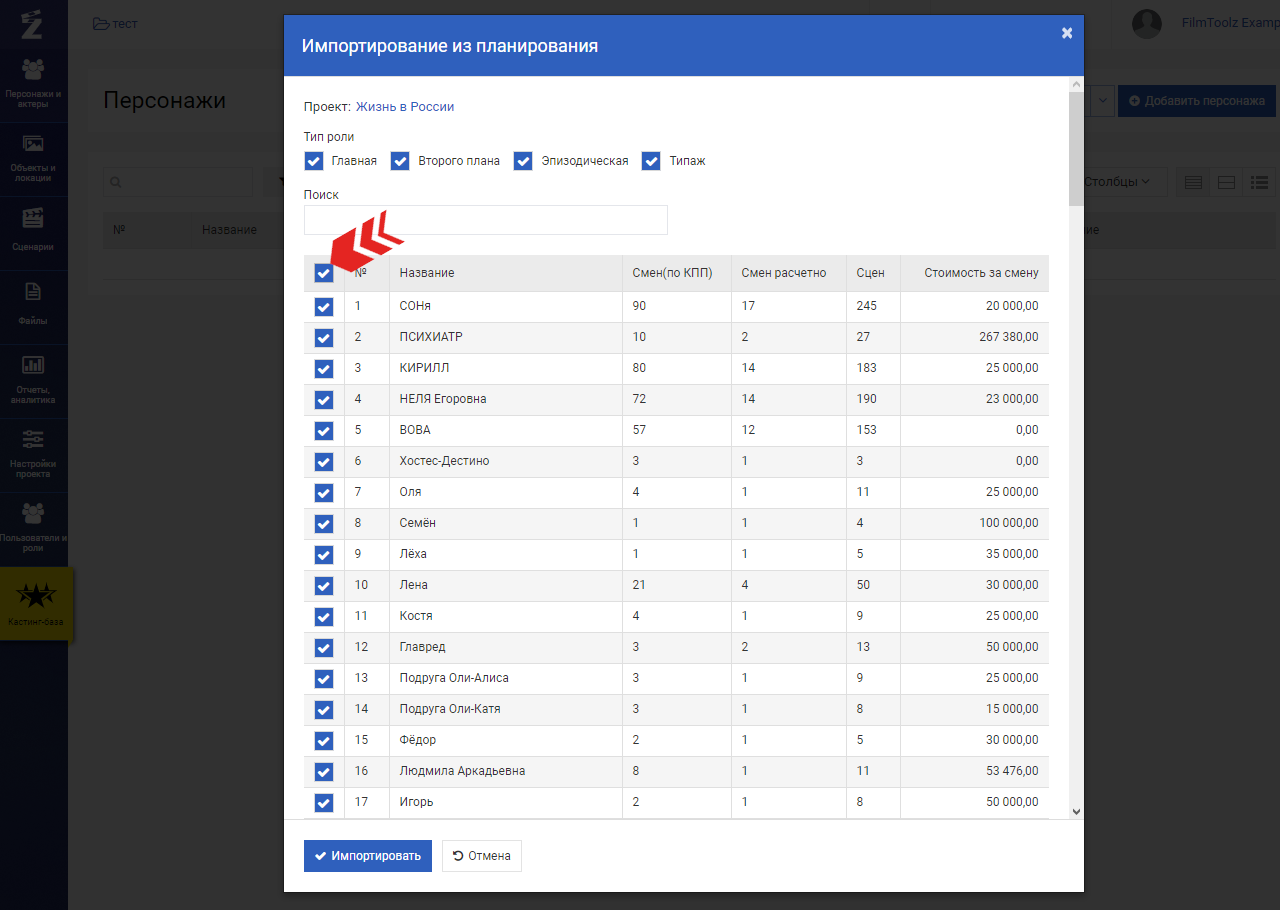Uncheck the Семён row checkbox

[324, 524]
